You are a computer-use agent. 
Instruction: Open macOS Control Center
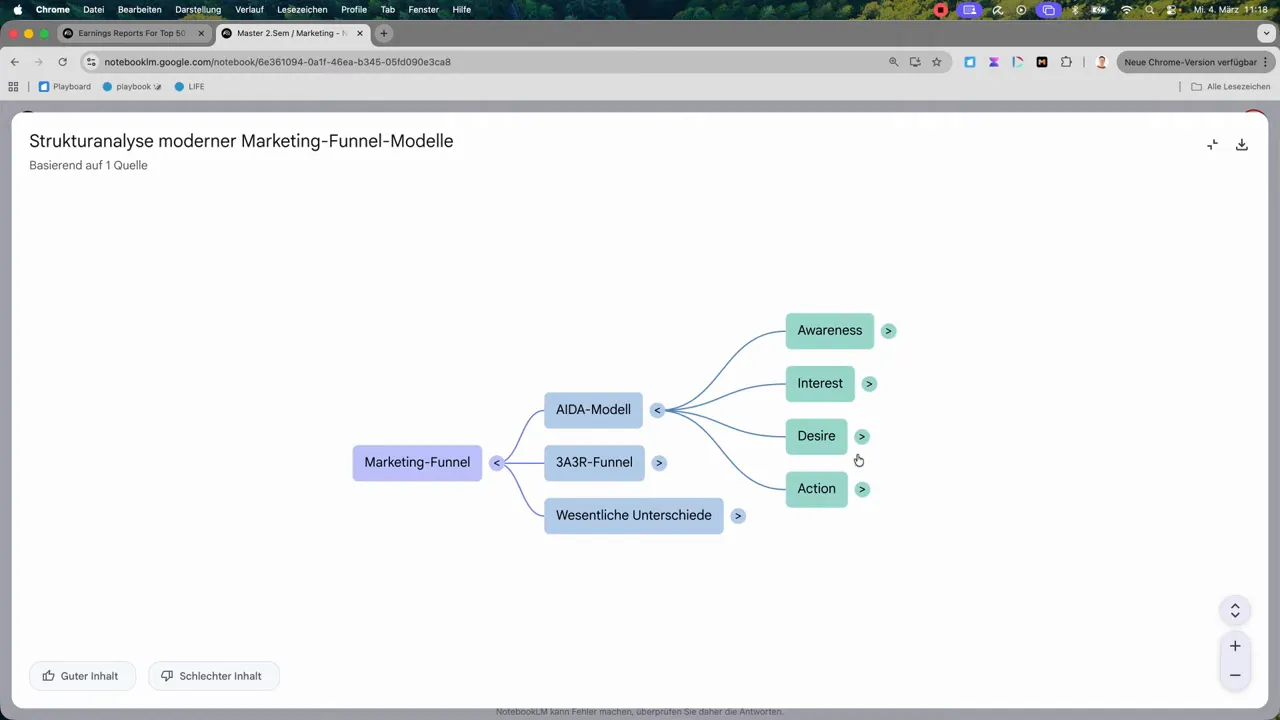coord(1171,10)
